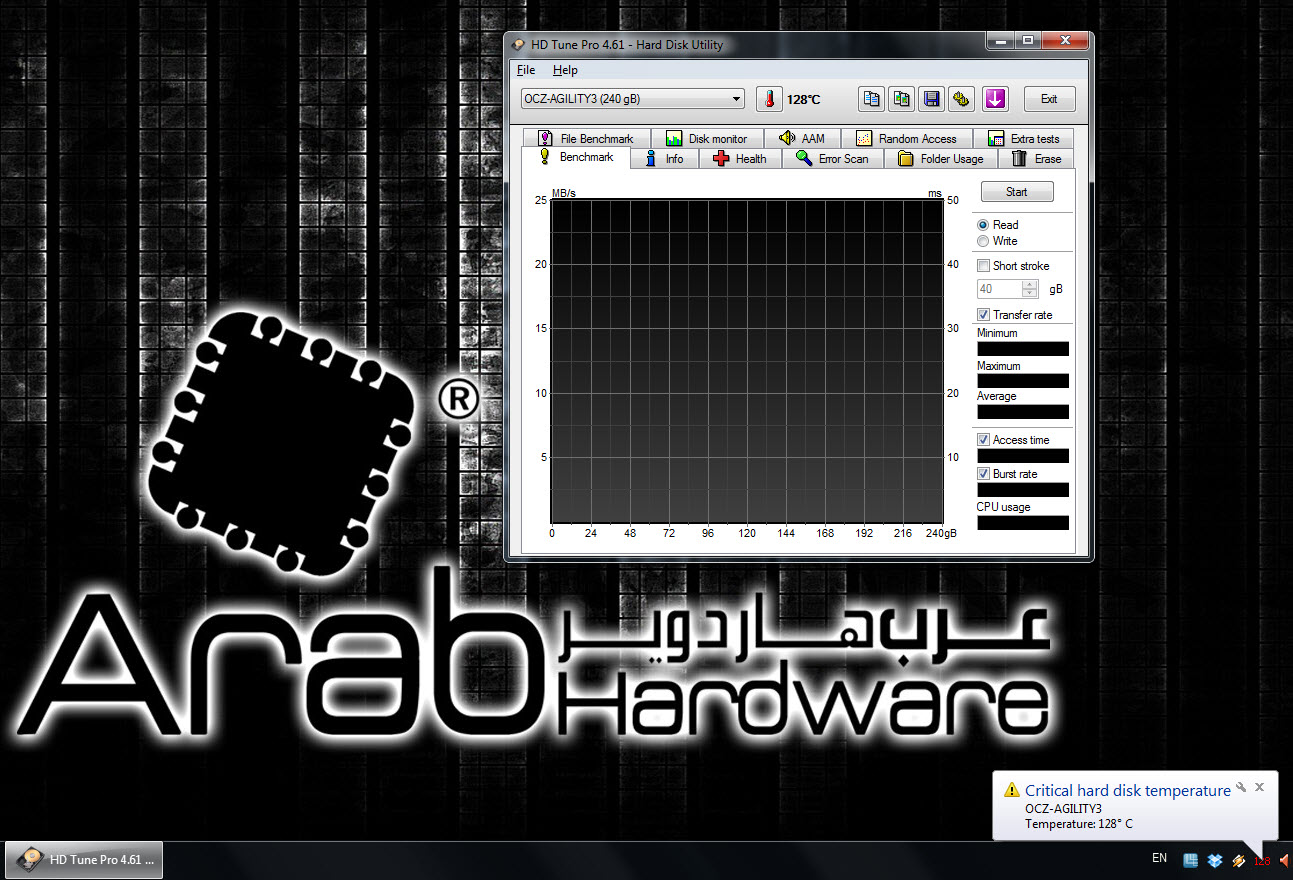Open the Extra tests tab
The image size is (1293, 880).
click(1024, 139)
